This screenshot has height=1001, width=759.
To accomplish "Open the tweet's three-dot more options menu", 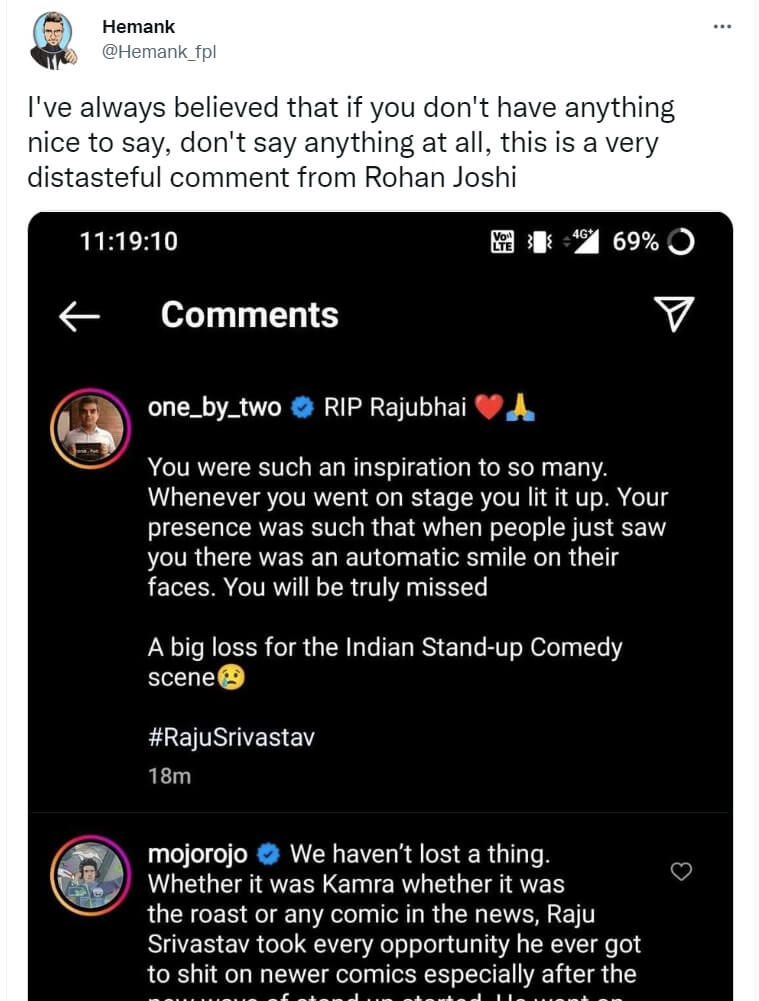I will tap(722, 26).
